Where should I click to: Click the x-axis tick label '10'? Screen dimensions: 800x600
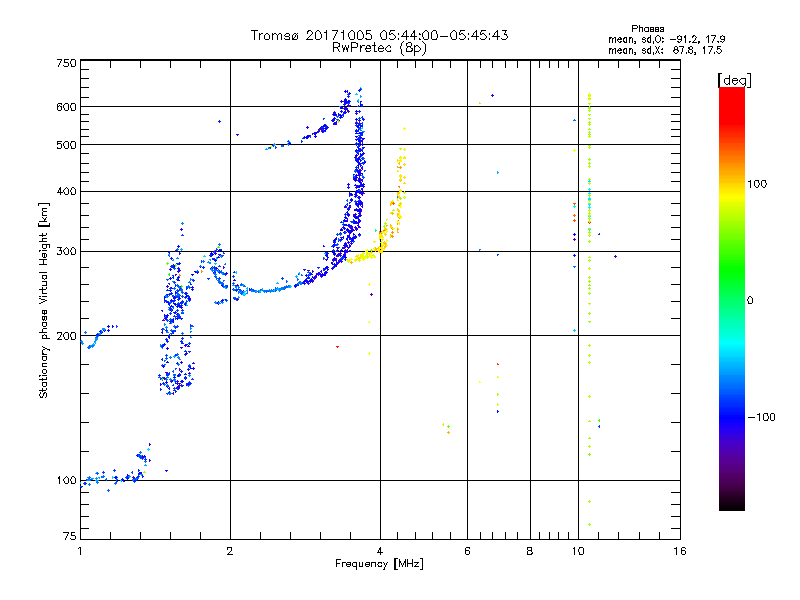[578, 551]
